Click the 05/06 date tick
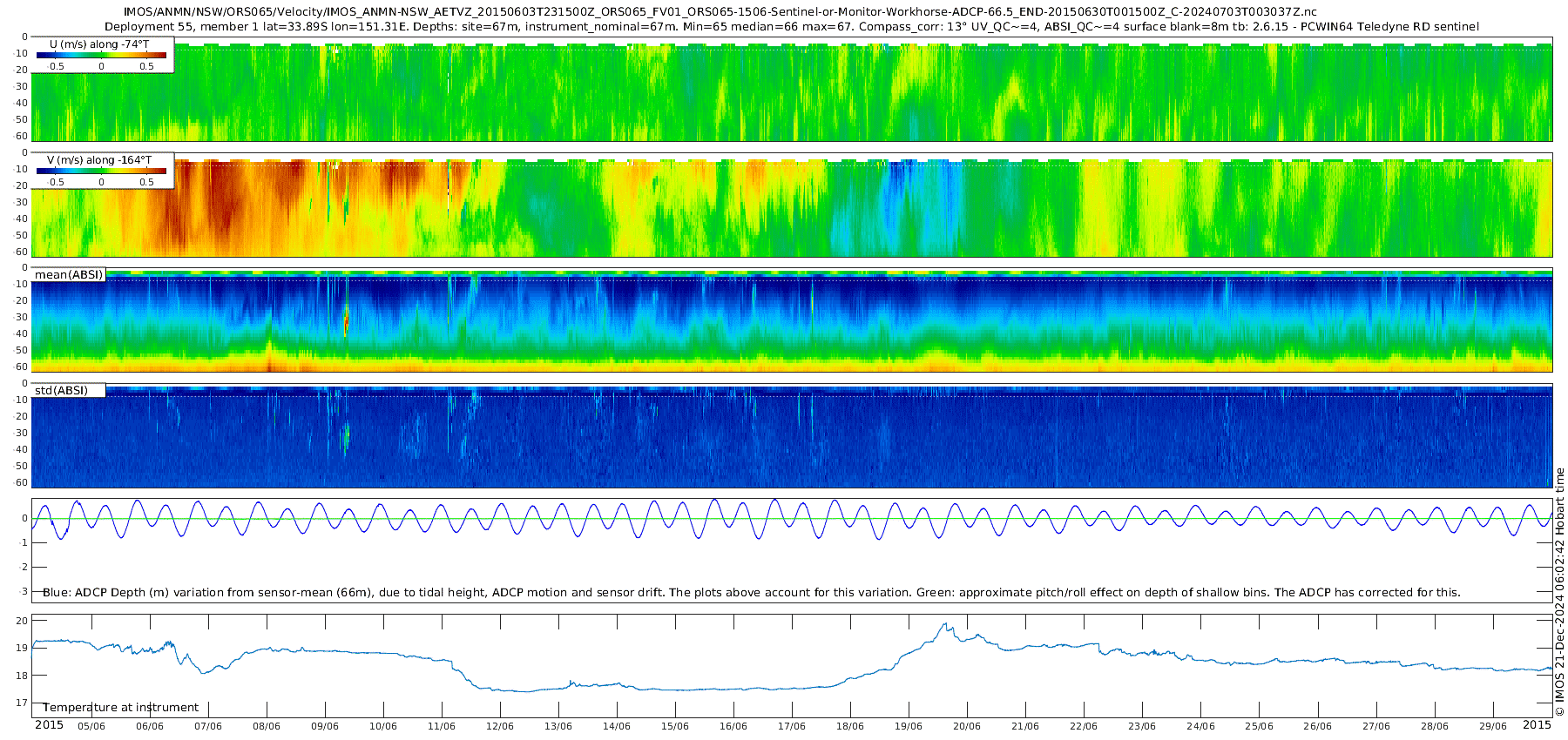The image size is (1568, 740). coord(91,726)
